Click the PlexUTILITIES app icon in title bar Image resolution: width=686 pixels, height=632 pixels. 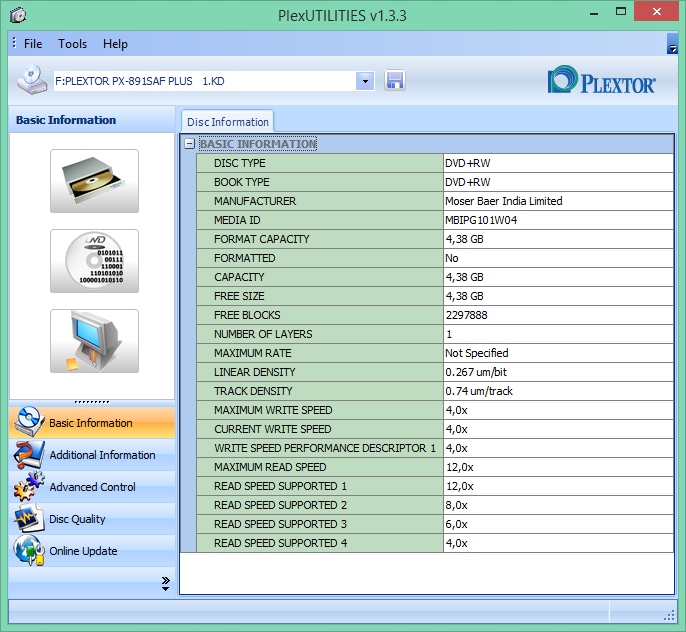tap(18, 15)
